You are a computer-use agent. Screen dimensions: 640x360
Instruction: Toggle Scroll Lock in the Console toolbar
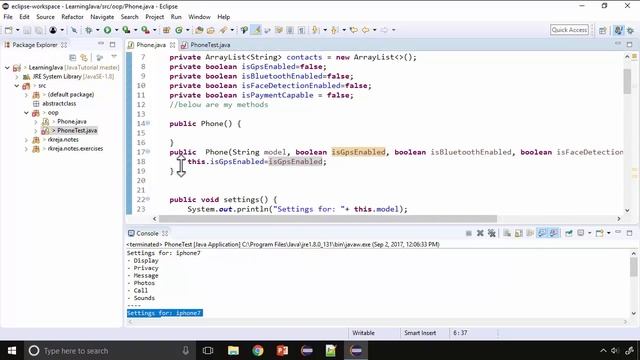pyautogui.click(x=519, y=233)
